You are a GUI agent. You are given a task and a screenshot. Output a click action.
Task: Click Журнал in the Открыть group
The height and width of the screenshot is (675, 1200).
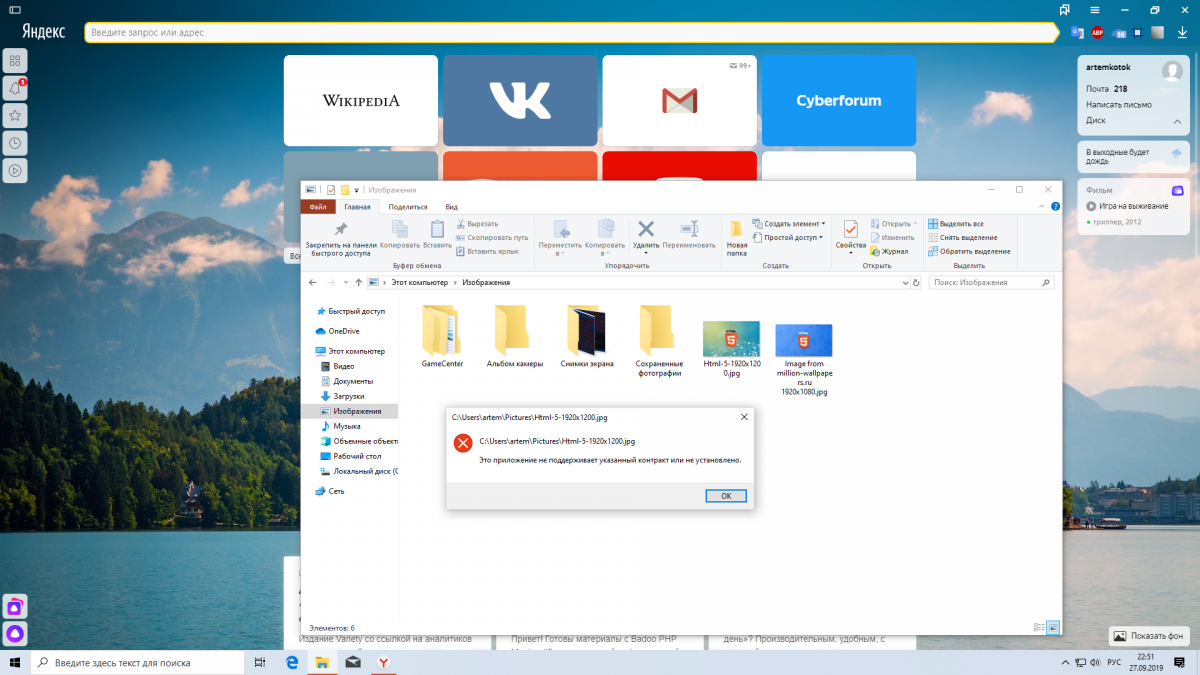tap(889, 251)
